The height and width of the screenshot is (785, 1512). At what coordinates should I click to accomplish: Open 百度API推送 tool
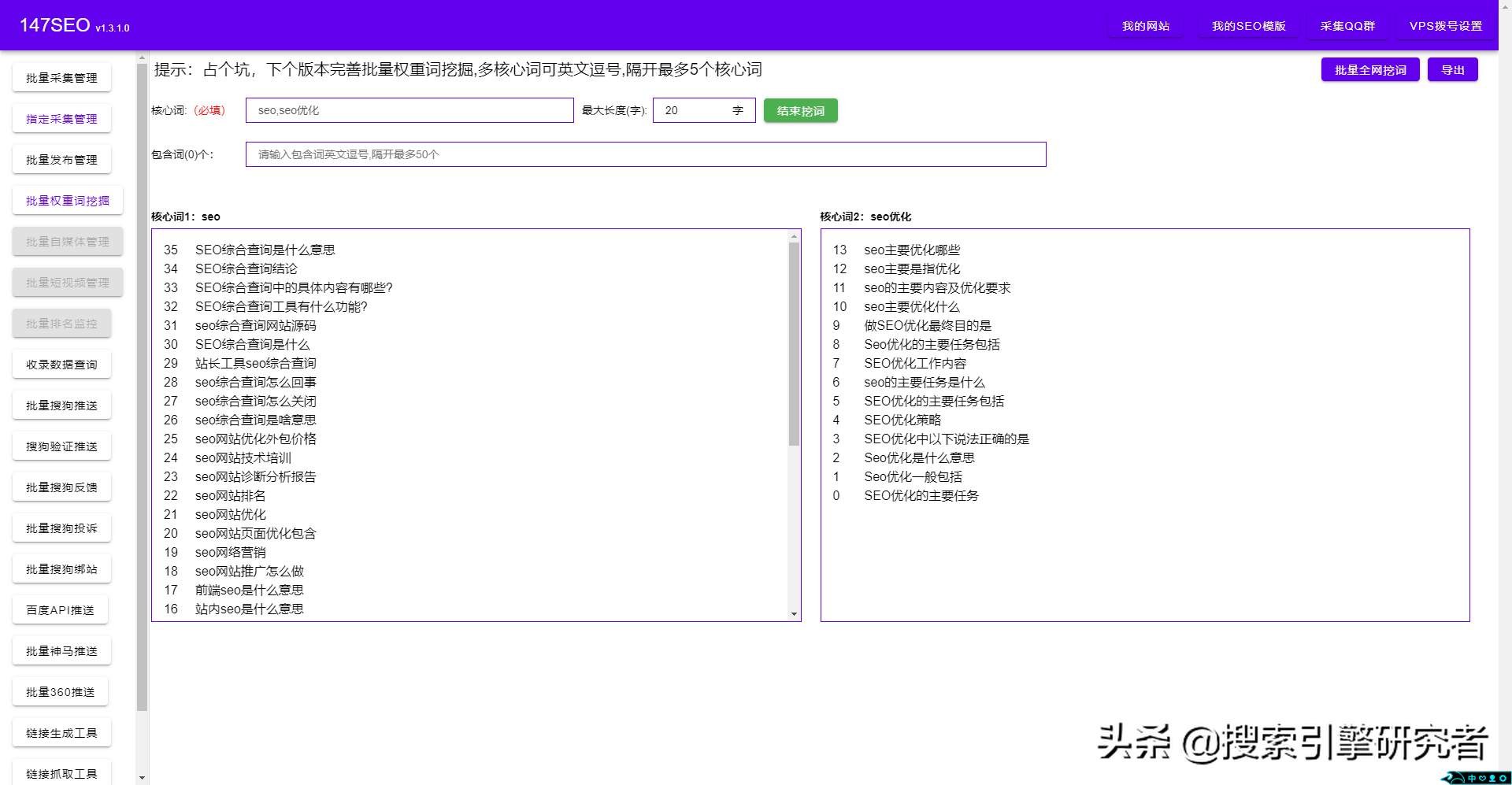pos(60,609)
